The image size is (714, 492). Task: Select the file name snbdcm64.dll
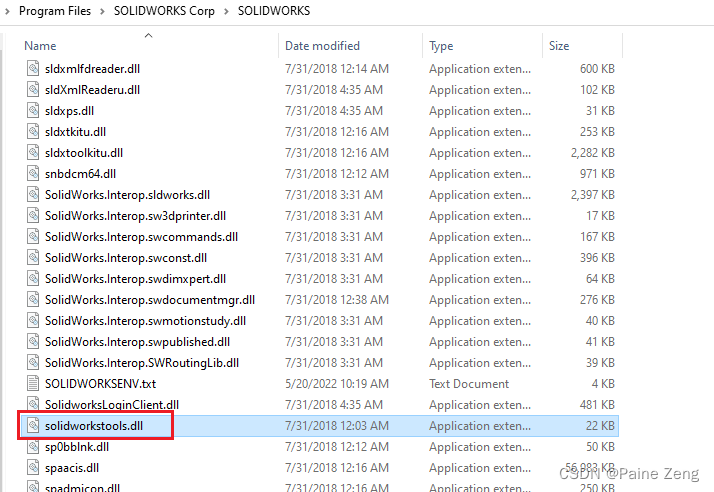80,174
